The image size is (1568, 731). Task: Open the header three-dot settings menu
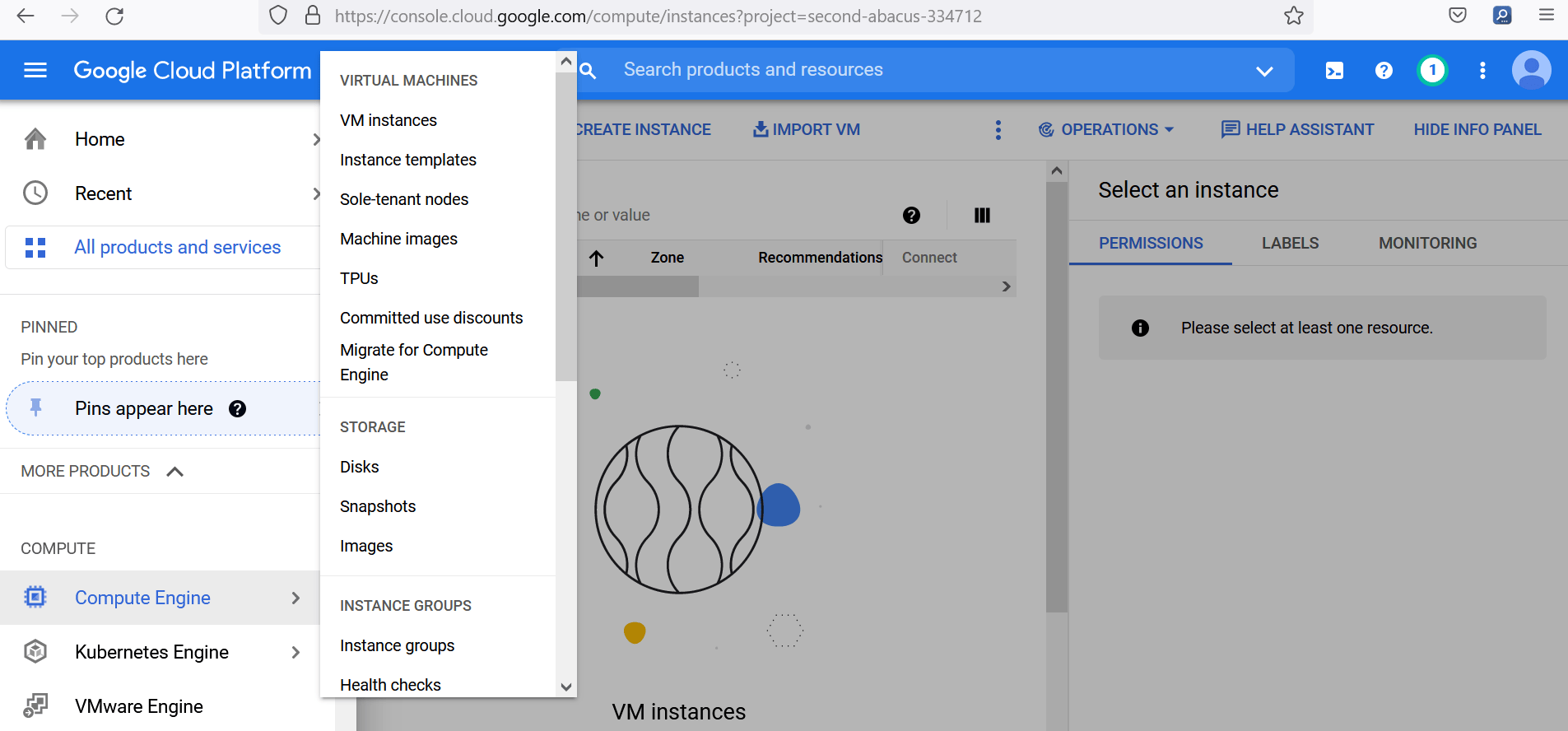[1482, 71]
